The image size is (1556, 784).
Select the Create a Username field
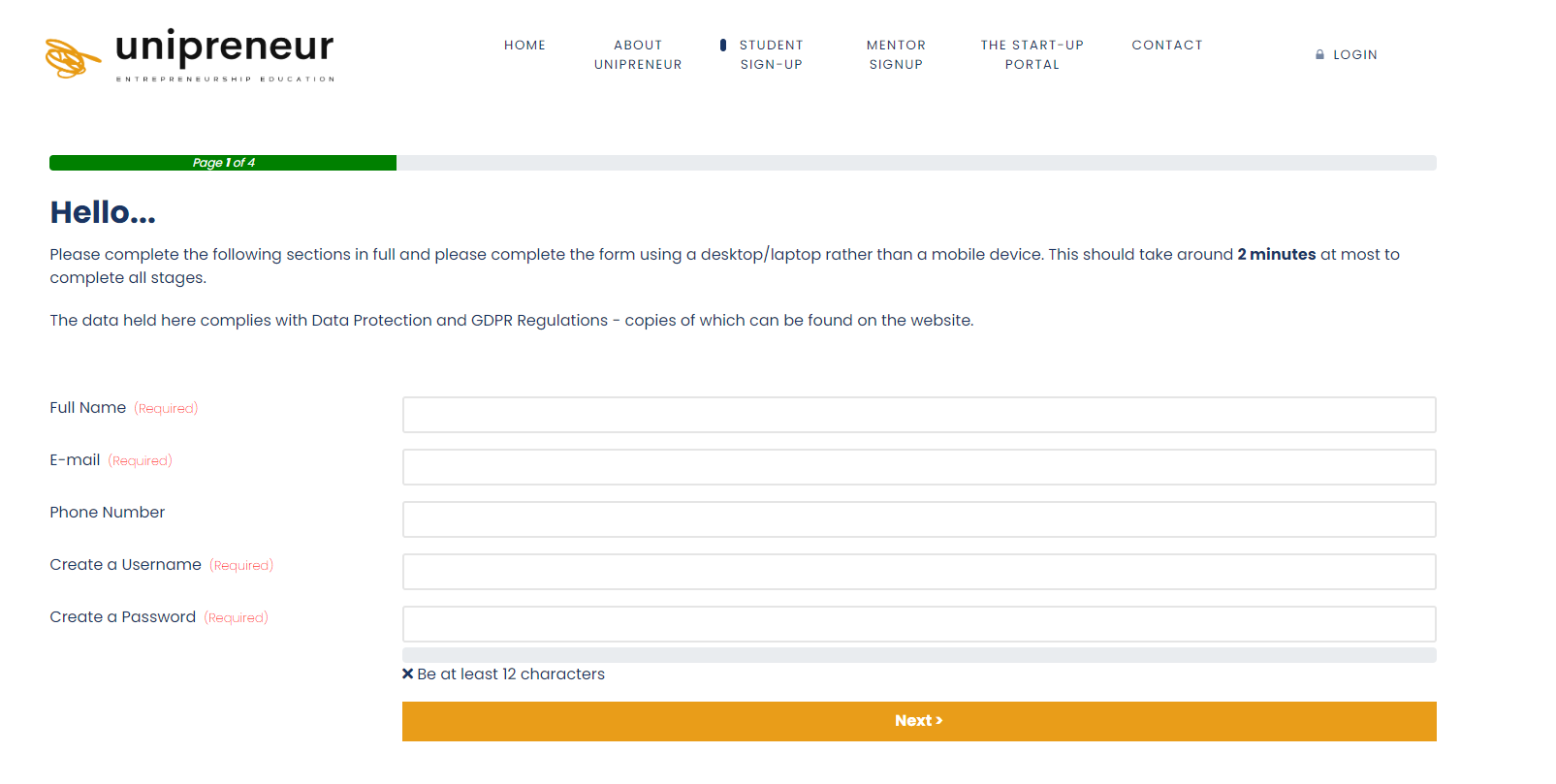[x=918, y=572]
